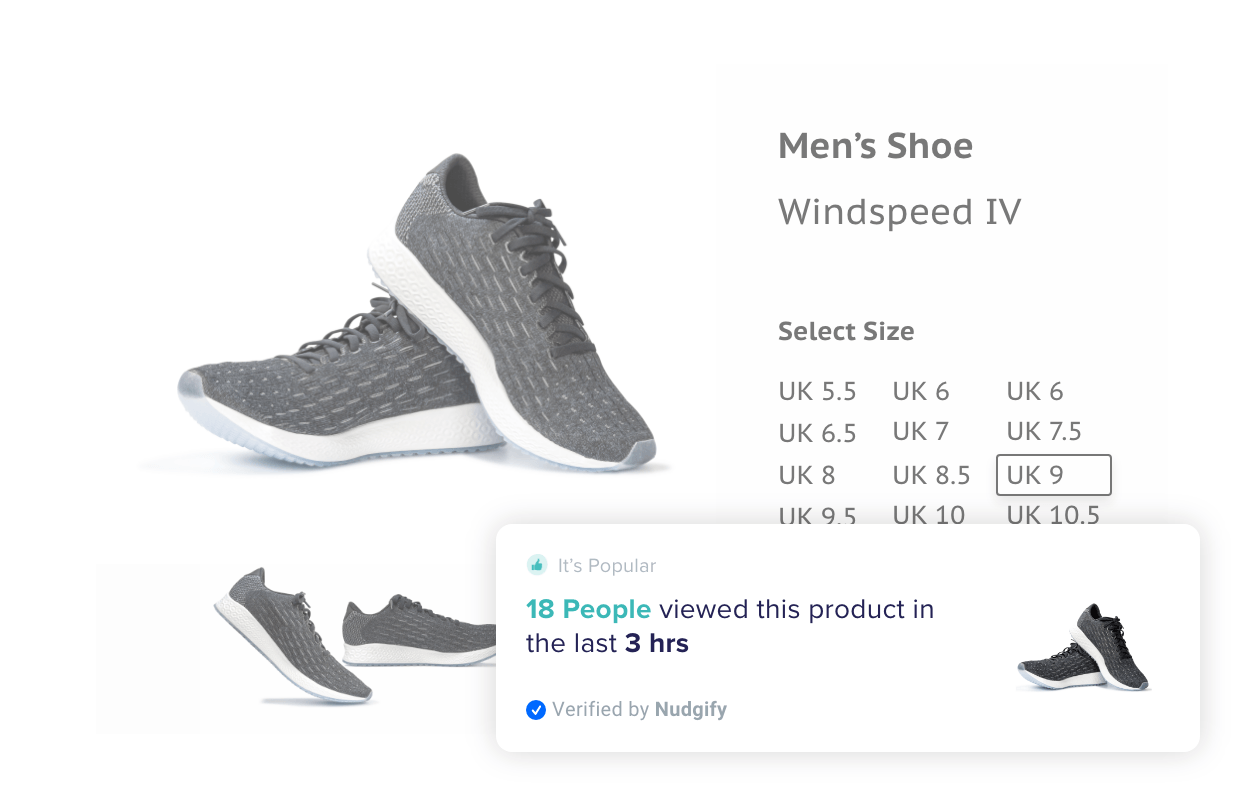
Task: Open the Nudgify verification link
Action: pyautogui.click(x=690, y=710)
